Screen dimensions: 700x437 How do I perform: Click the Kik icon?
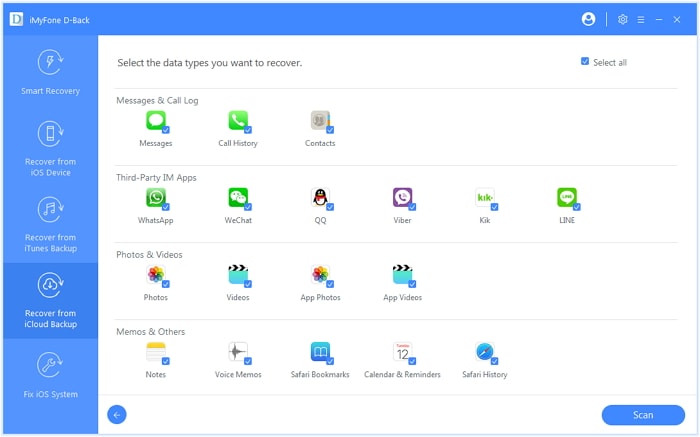485,197
